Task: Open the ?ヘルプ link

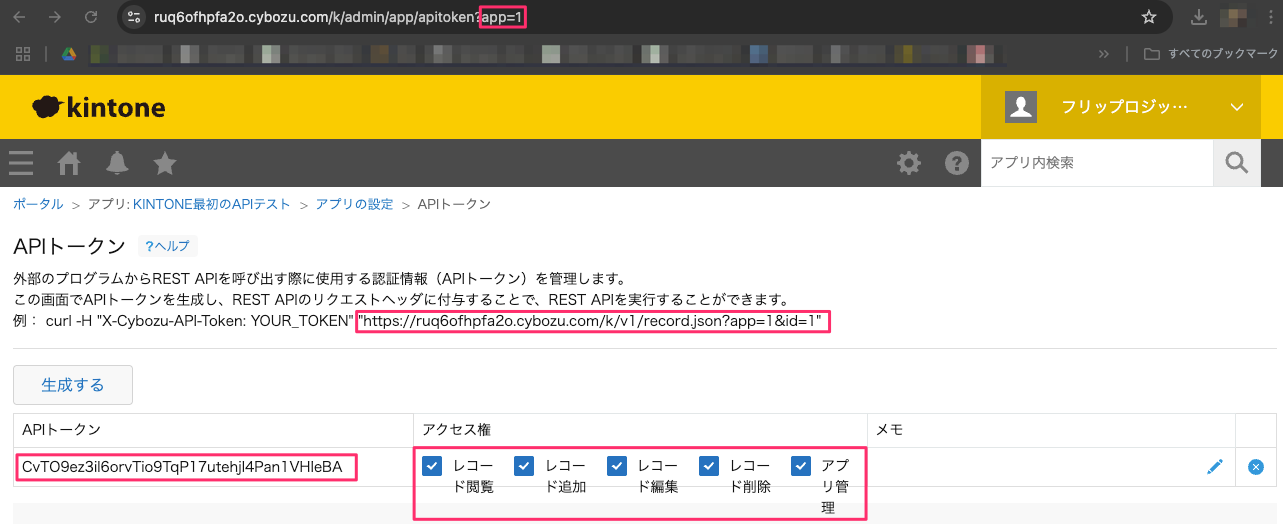Action: [168, 246]
